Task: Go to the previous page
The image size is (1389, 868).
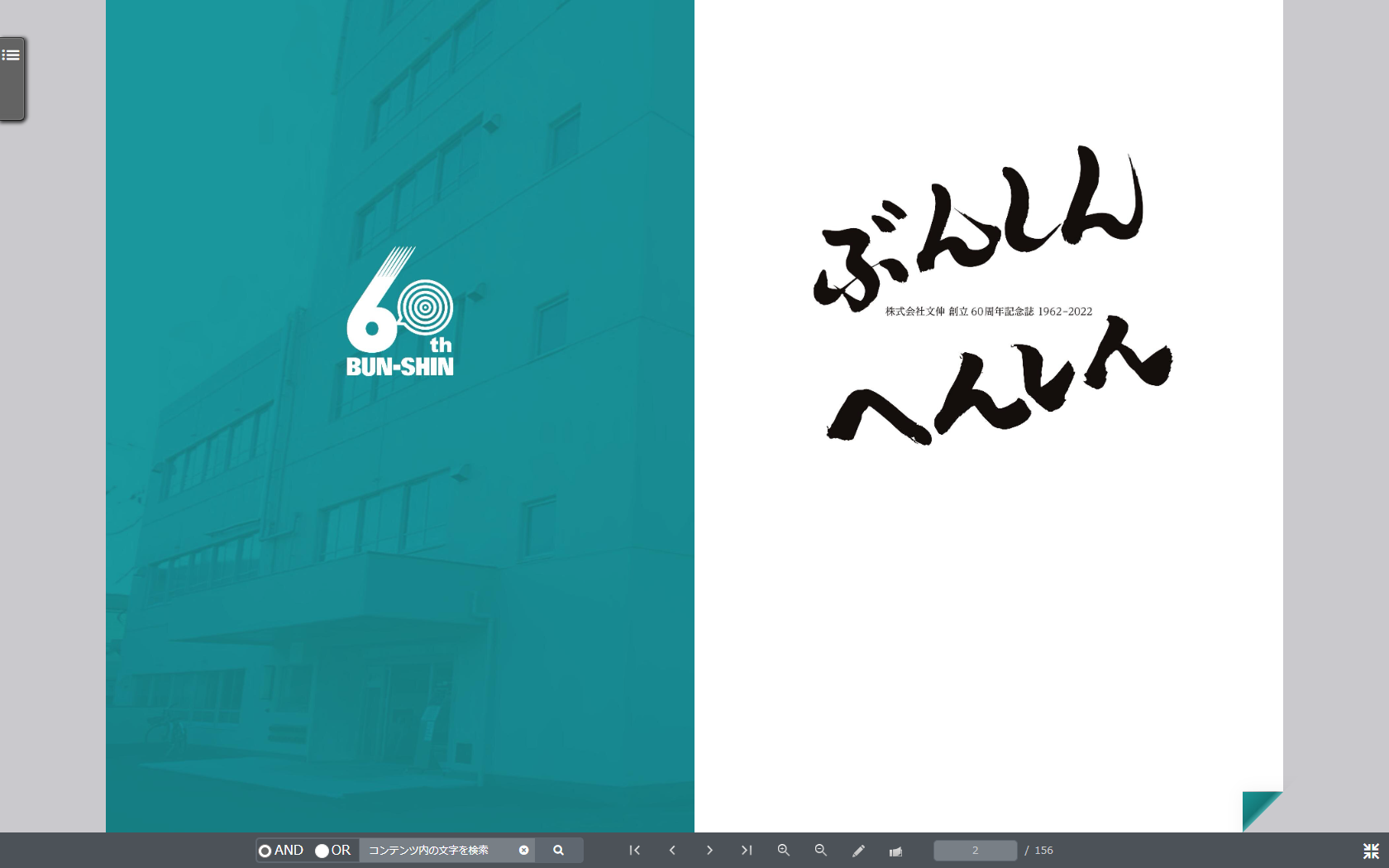Action: tap(672, 850)
